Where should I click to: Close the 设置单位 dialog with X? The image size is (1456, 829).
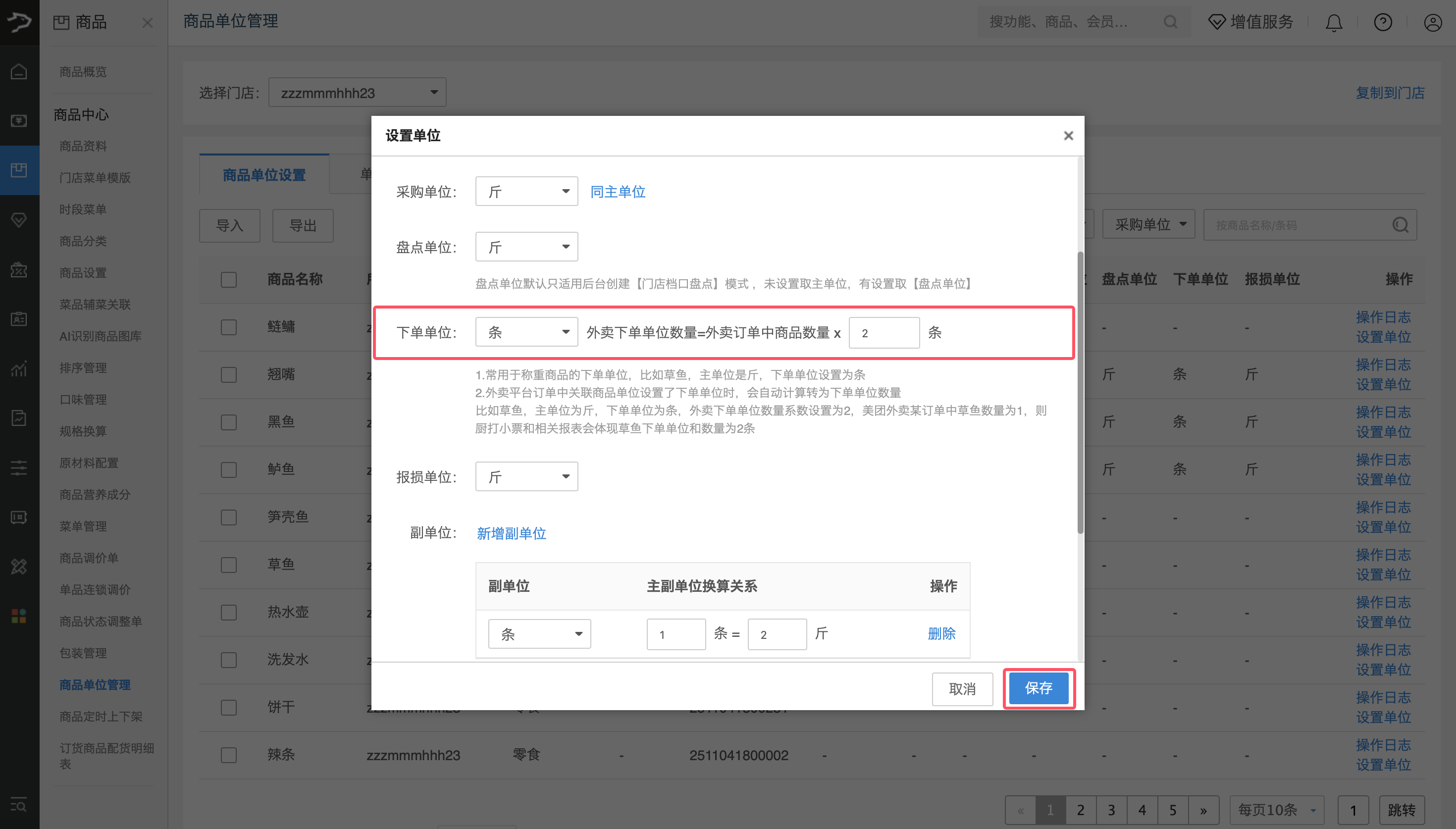point(1068,136)
